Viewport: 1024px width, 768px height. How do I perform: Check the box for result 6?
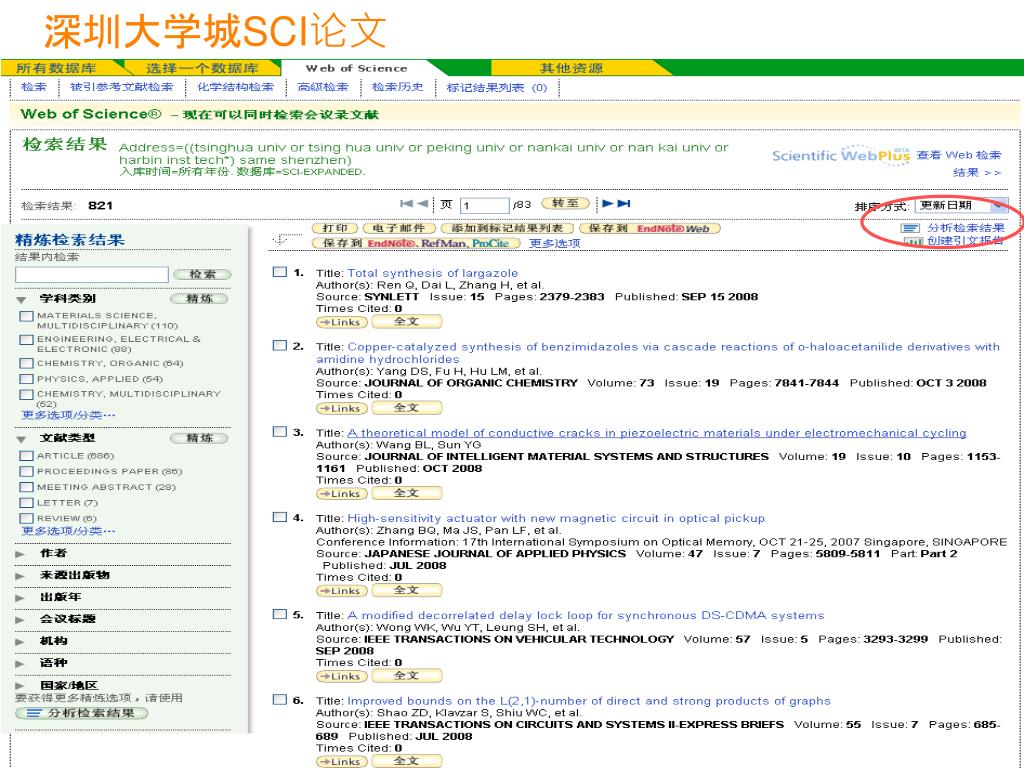click(280, 699)
